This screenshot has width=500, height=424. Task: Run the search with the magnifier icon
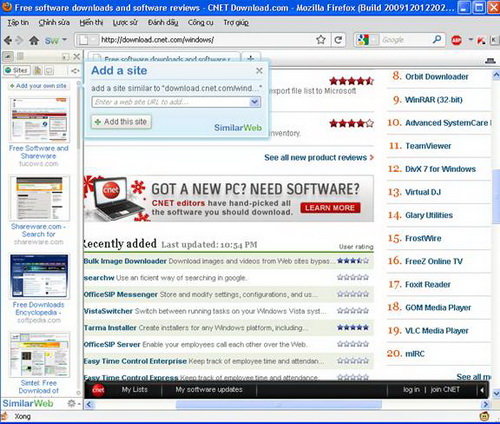pos(437,40)
